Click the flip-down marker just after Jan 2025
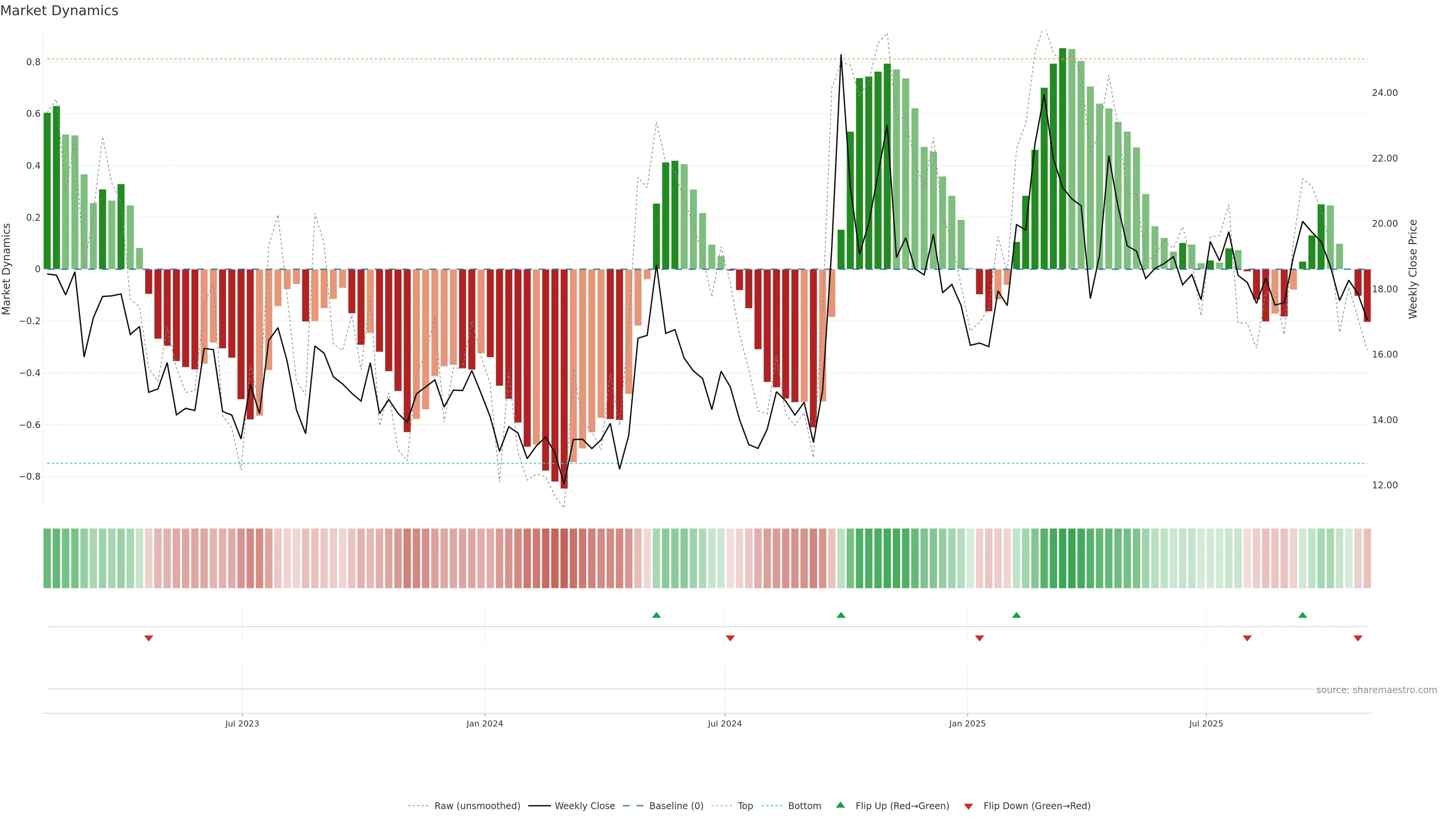 point(979,638)
